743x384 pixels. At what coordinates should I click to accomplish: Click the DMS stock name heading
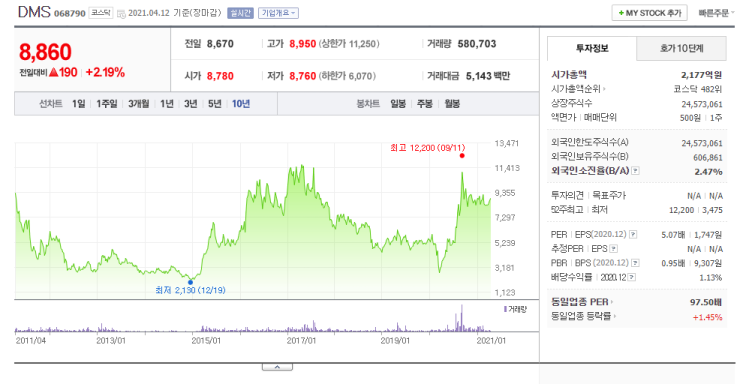tap(34, 12)
